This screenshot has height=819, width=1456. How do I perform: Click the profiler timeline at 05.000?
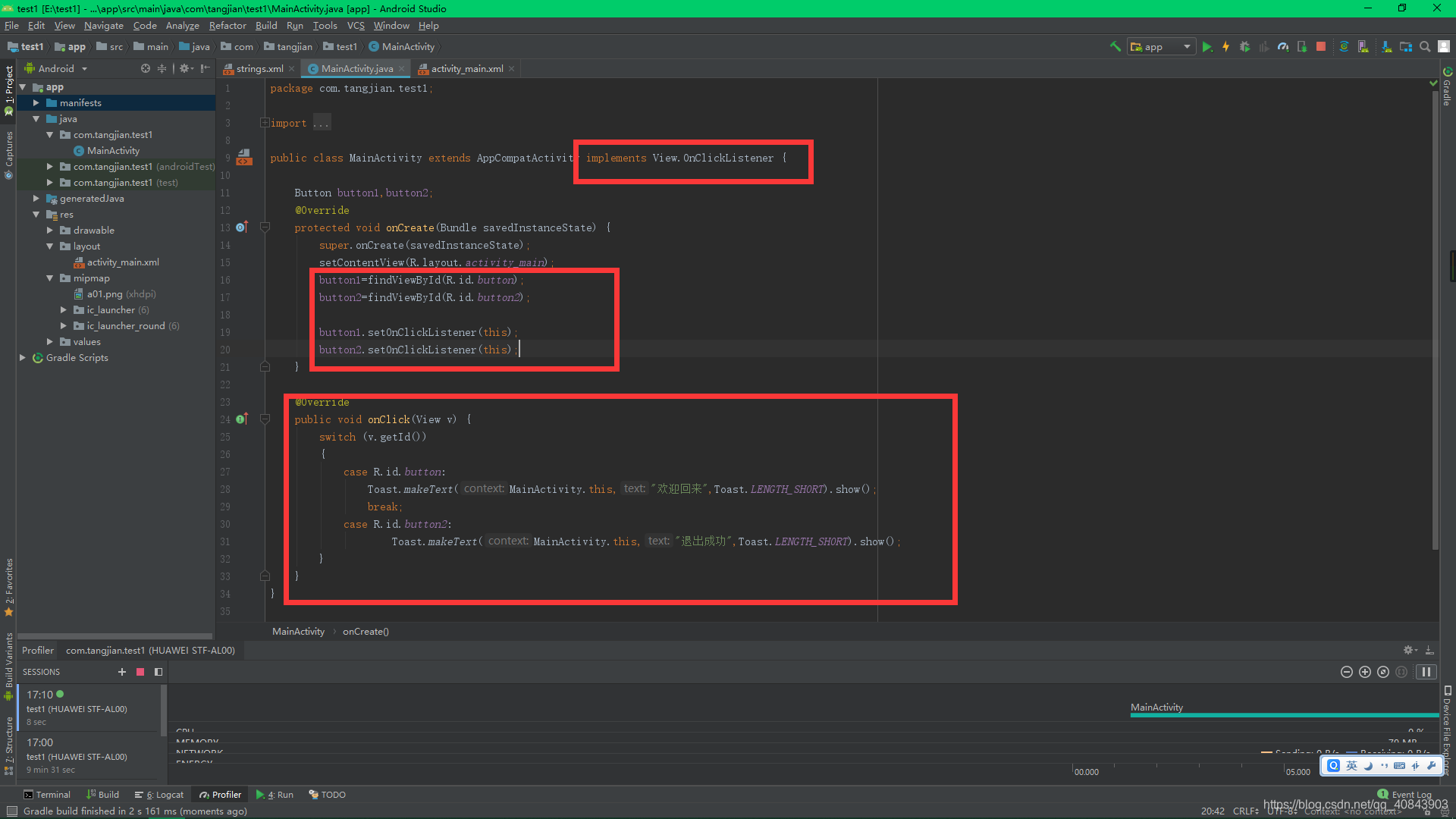click(x=1298, y=772)
